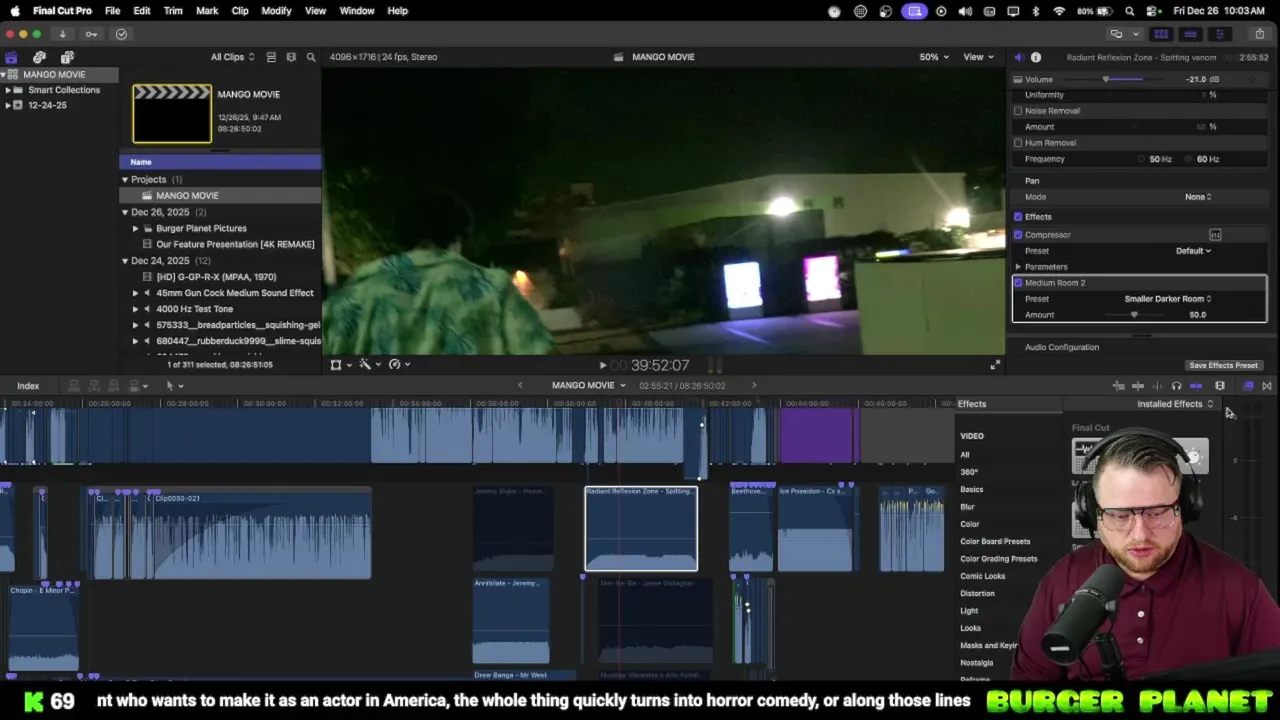The image size is (1280, 720).
Task: Toggle the browser panel layout button
Action: coord(1161,34)
